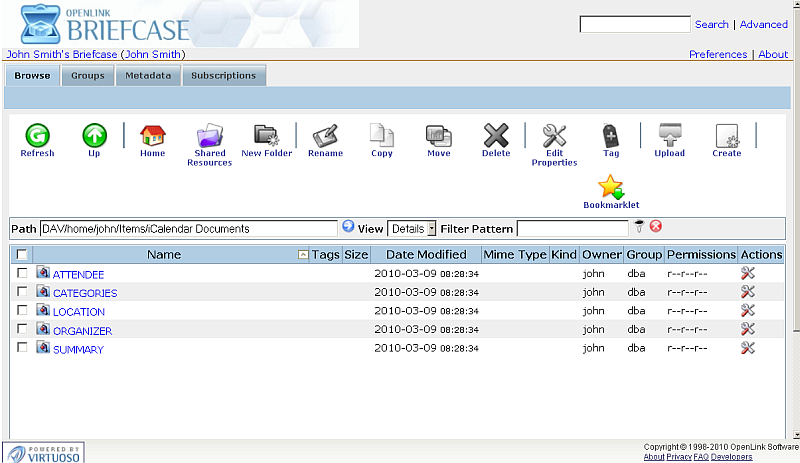This screenshot has height=463, width=800.
Task: Click the Delete X icon
Action: (x=496, y=136)
